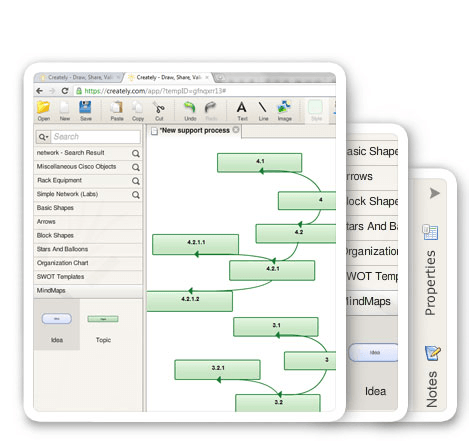The image size is (469, 441).
Task: Click the Search shapes input field
Action: [x=96, y=137]
